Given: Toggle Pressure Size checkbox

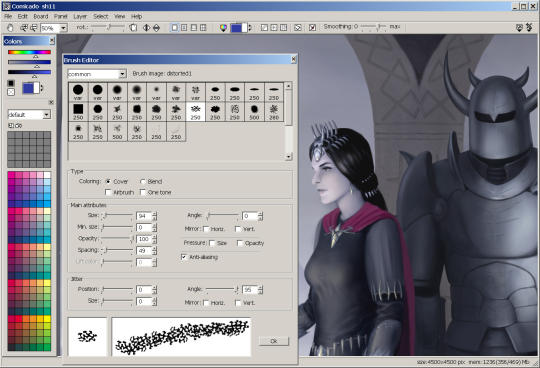Looking at the screenshot, I should 212,243.
